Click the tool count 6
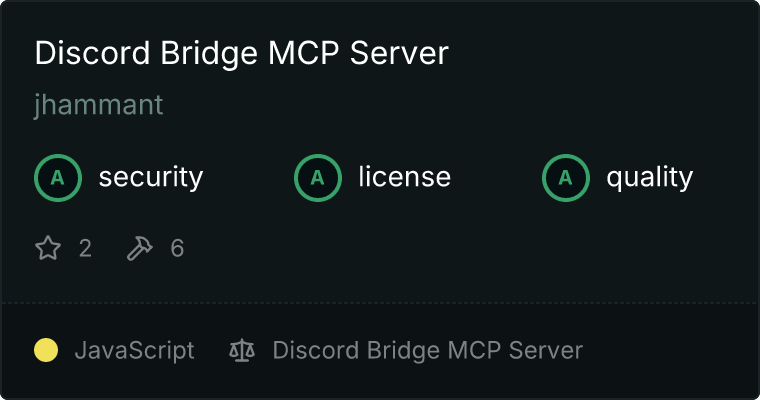Screen dimensions: 760x400 point(177,248)
